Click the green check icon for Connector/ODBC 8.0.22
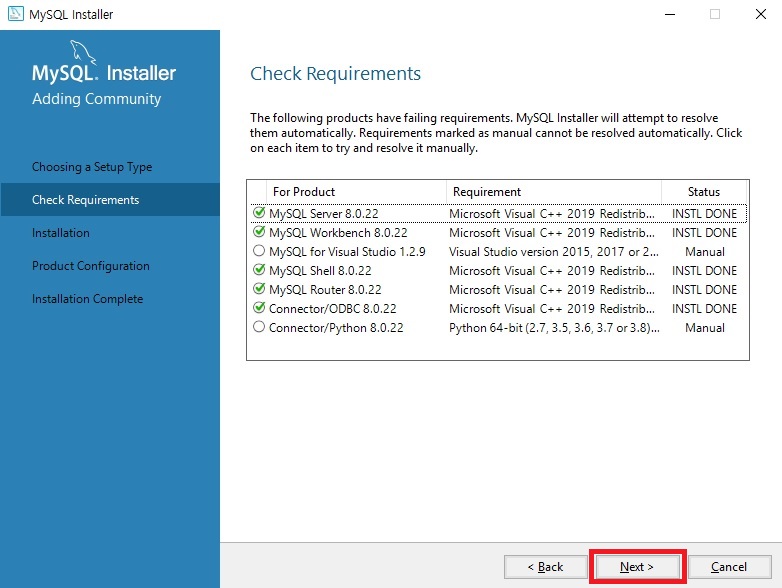The image size is (782, 588). tap(259, 307)
